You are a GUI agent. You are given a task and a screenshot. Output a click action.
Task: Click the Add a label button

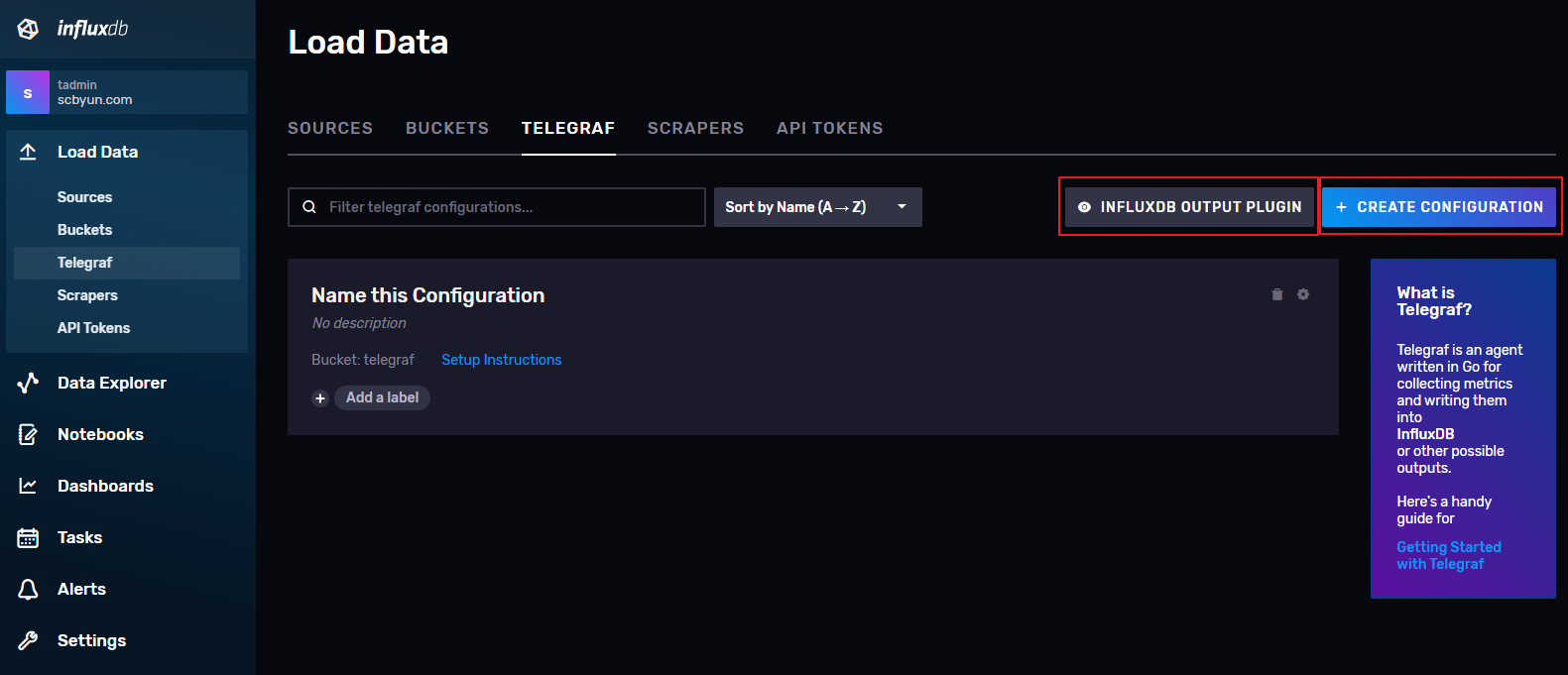[x=382, y=397]
